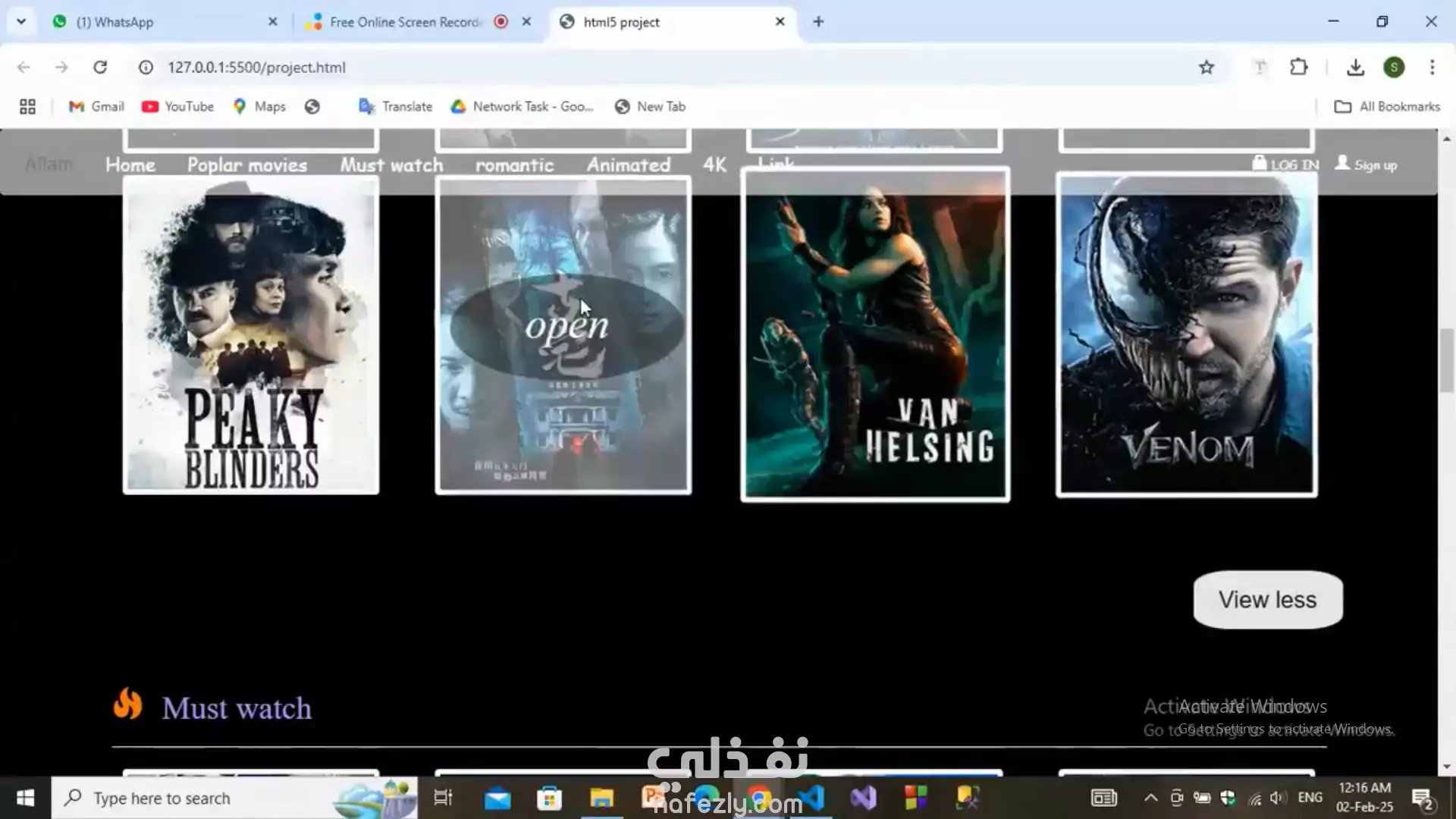Image resolution: width=1456 pixels, height=819 pixels.
Task: Click the open overlay on the second poster
Action: click(x=566, y=326)
